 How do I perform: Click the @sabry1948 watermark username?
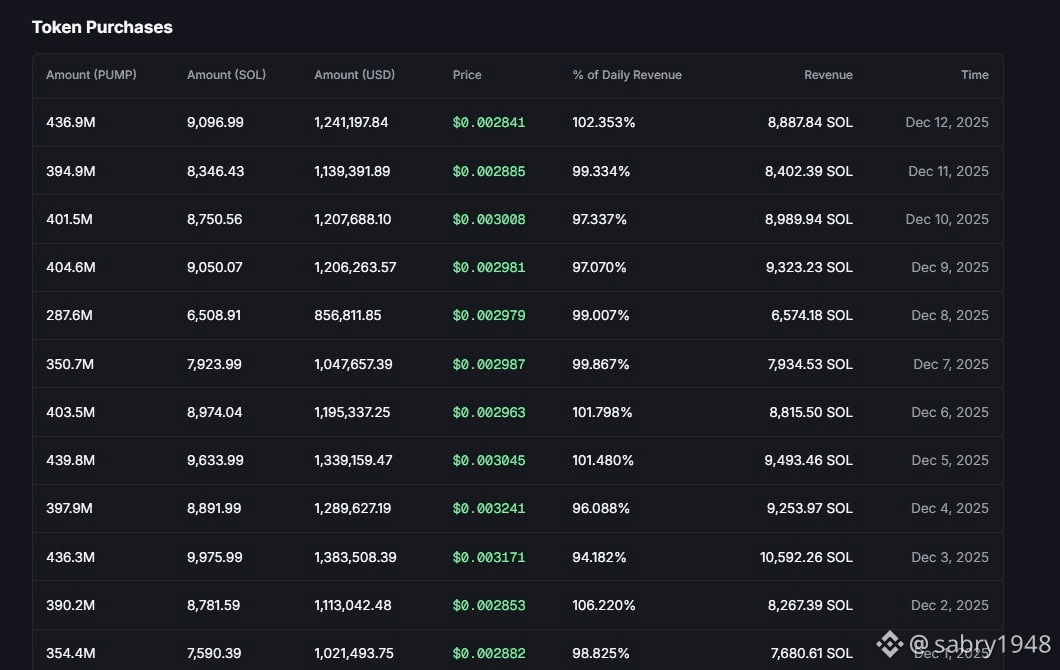coord(980,643)
